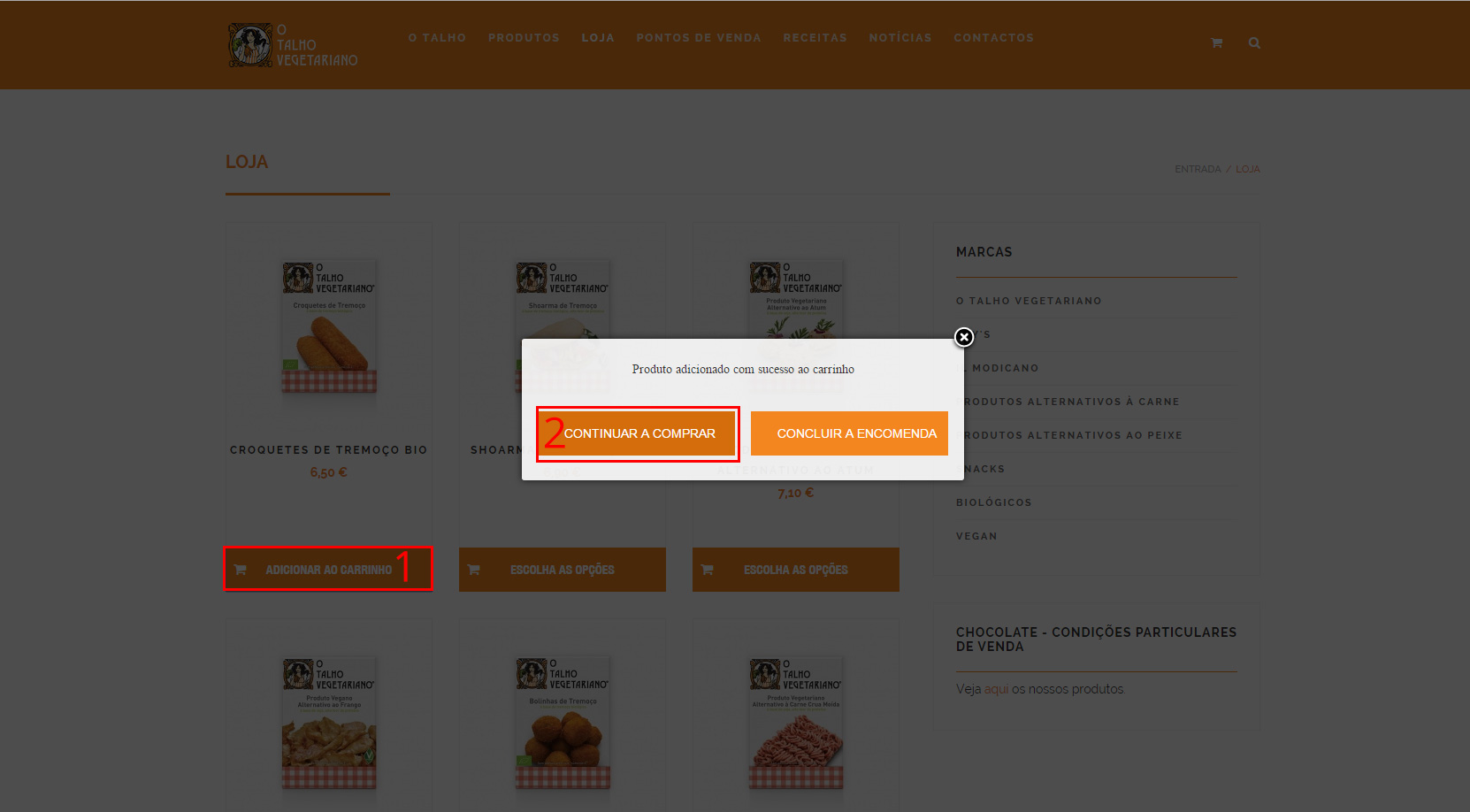Open the minced meat alternative product image
Screen dimensions: 1470x812
tap(796, 723)
